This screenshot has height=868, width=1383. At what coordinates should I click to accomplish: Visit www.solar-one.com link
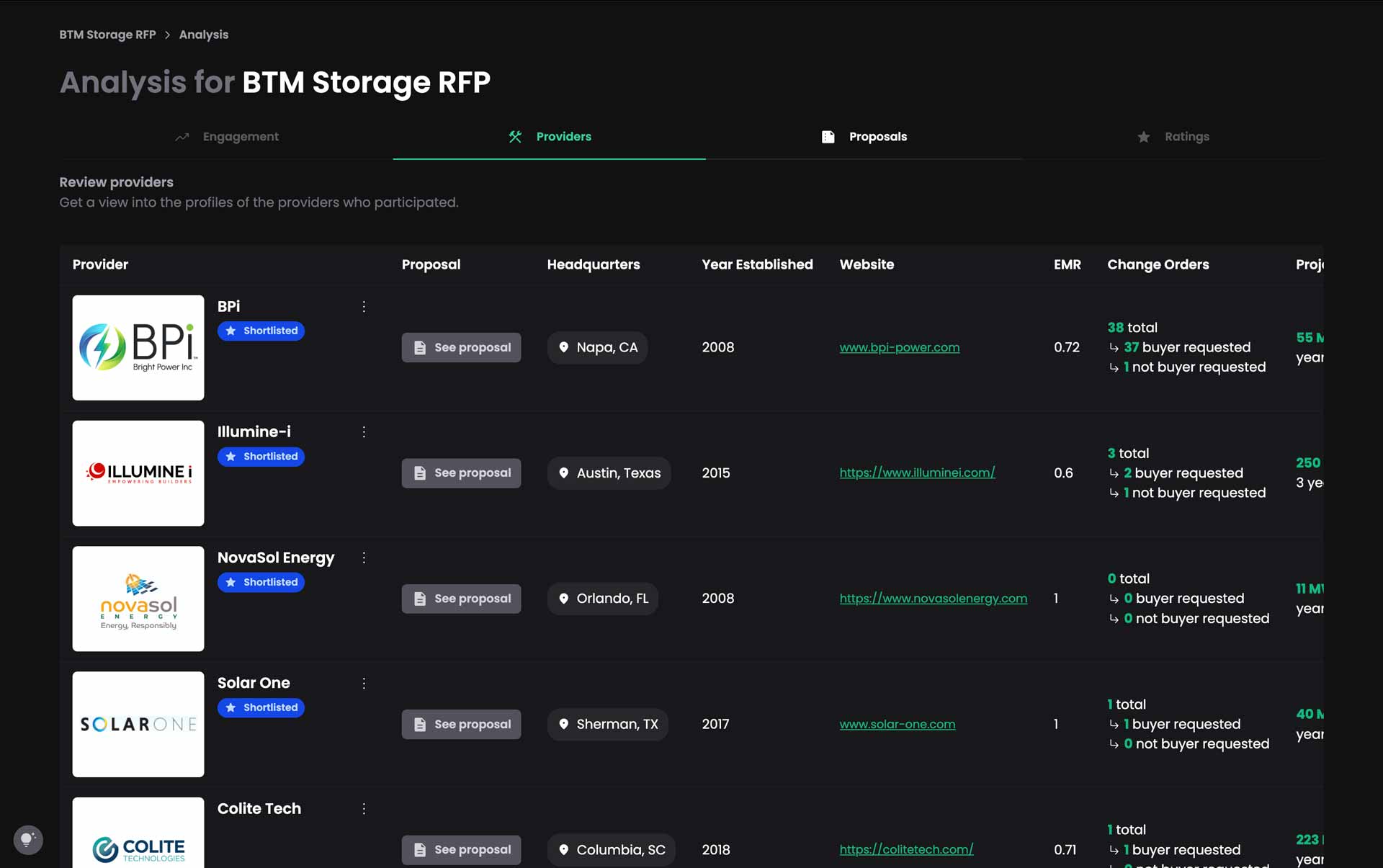point(898,724)
